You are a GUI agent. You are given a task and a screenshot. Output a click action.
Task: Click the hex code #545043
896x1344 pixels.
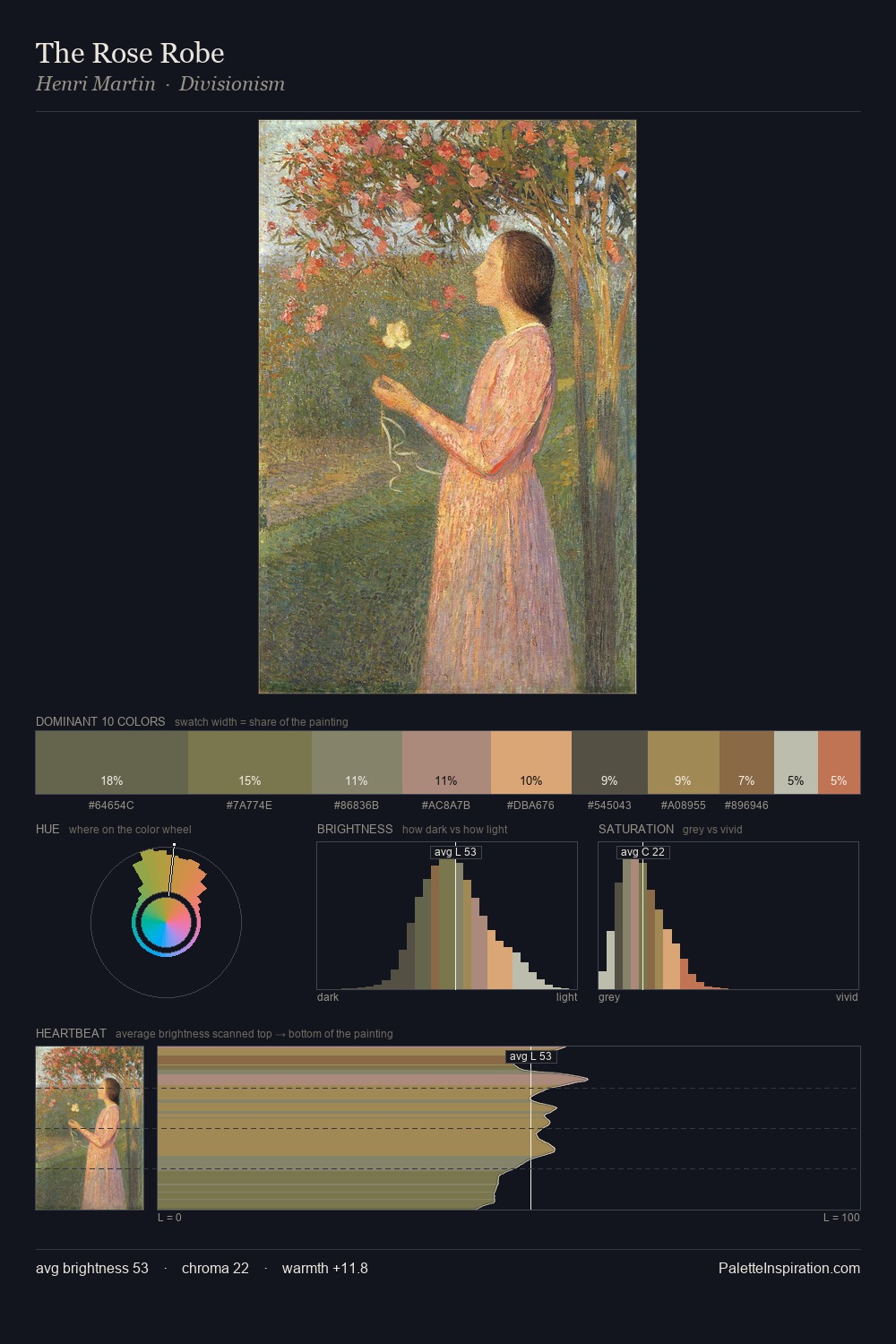tap(609, 805)
